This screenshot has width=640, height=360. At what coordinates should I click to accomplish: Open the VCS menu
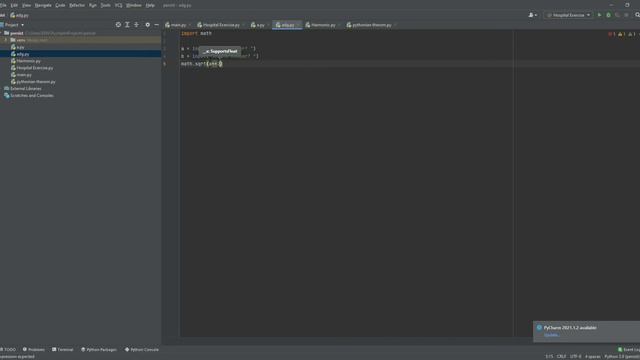coord(119,5)
